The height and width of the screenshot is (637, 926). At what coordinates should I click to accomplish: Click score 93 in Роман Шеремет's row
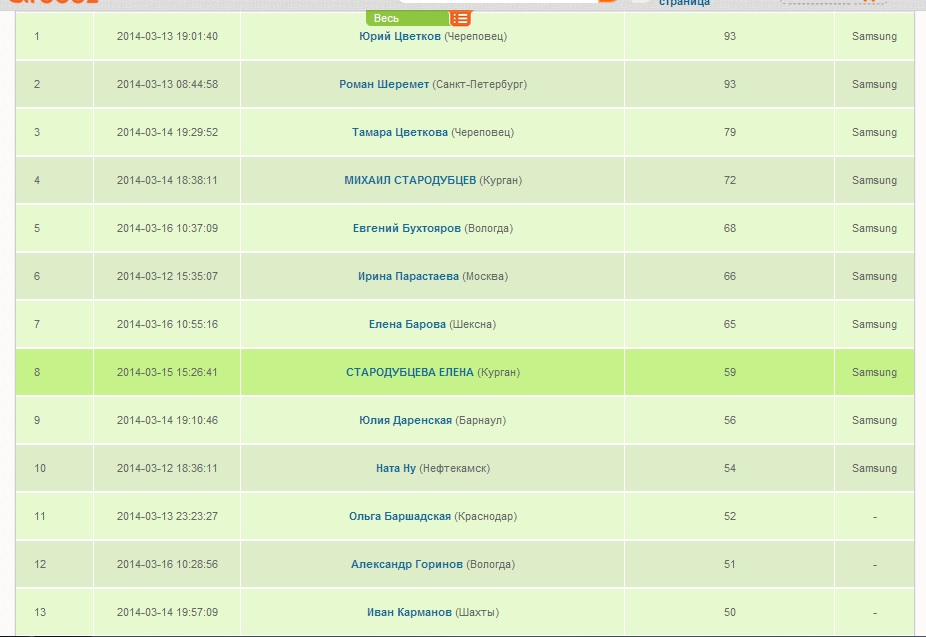(730, 84)
